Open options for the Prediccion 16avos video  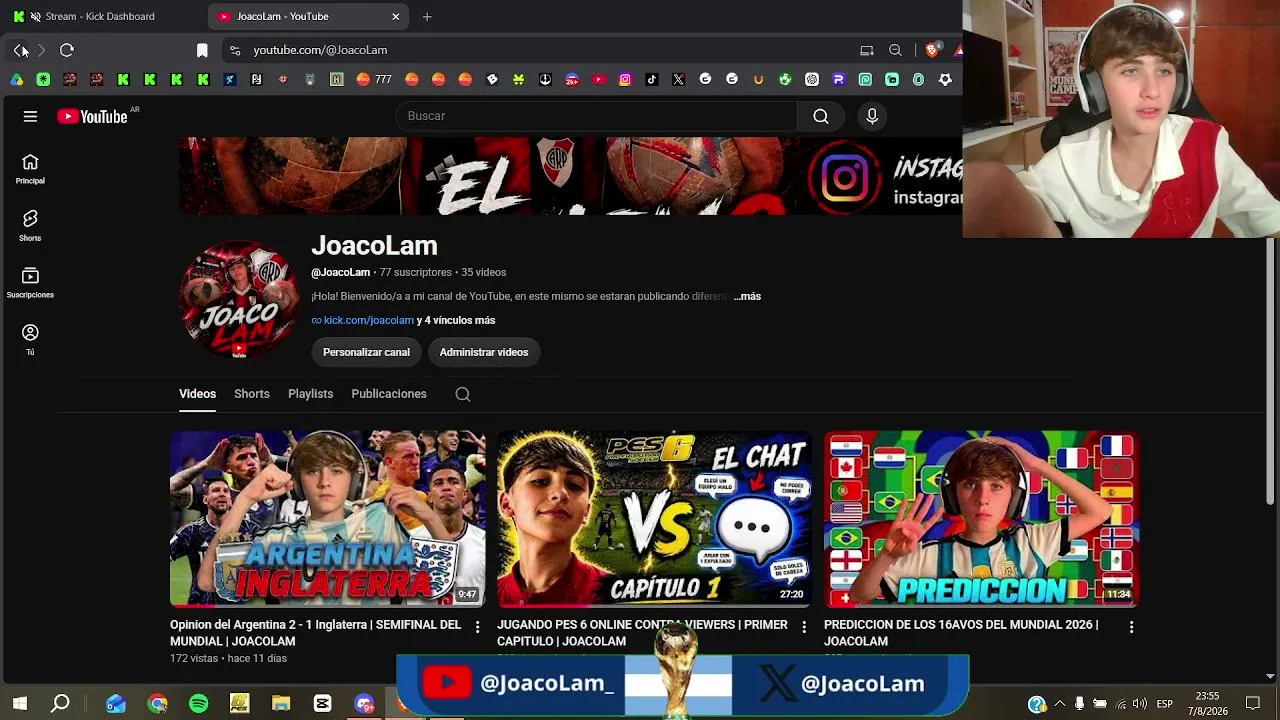coord(1131,627)
